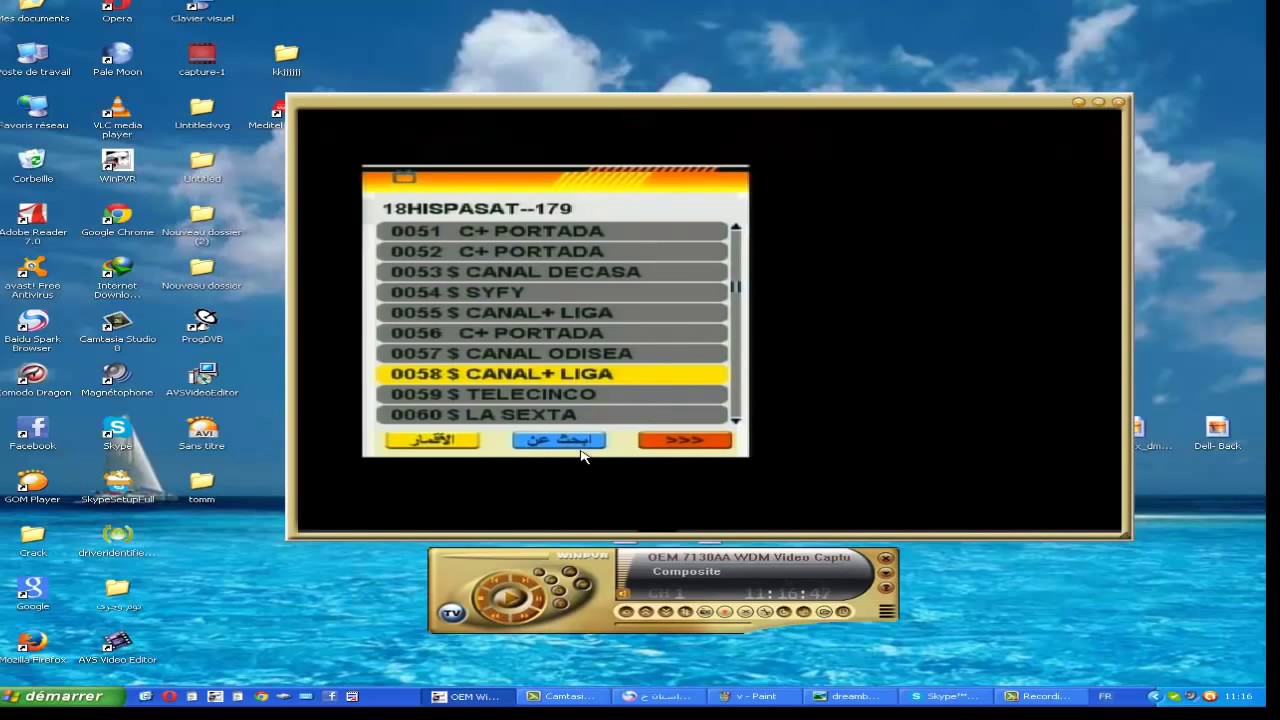
Task: Open GOM Player desktop icon
Action: pyautogui.click(x=32, y=487)
